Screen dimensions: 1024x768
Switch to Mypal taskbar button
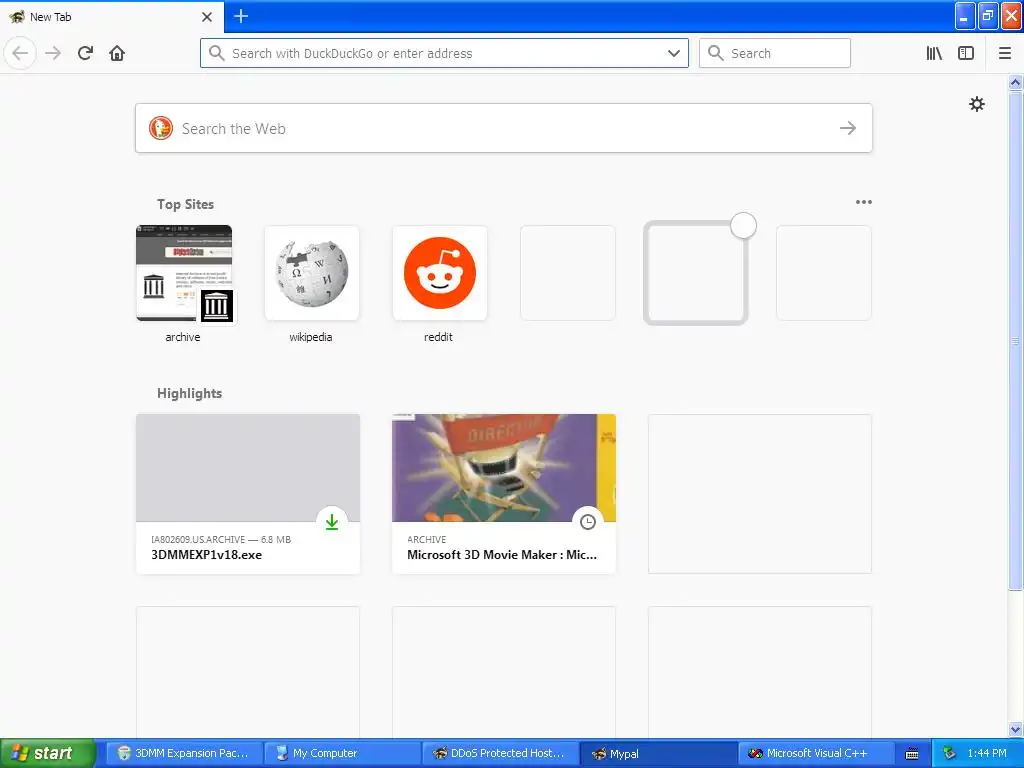tap(658, 753)
